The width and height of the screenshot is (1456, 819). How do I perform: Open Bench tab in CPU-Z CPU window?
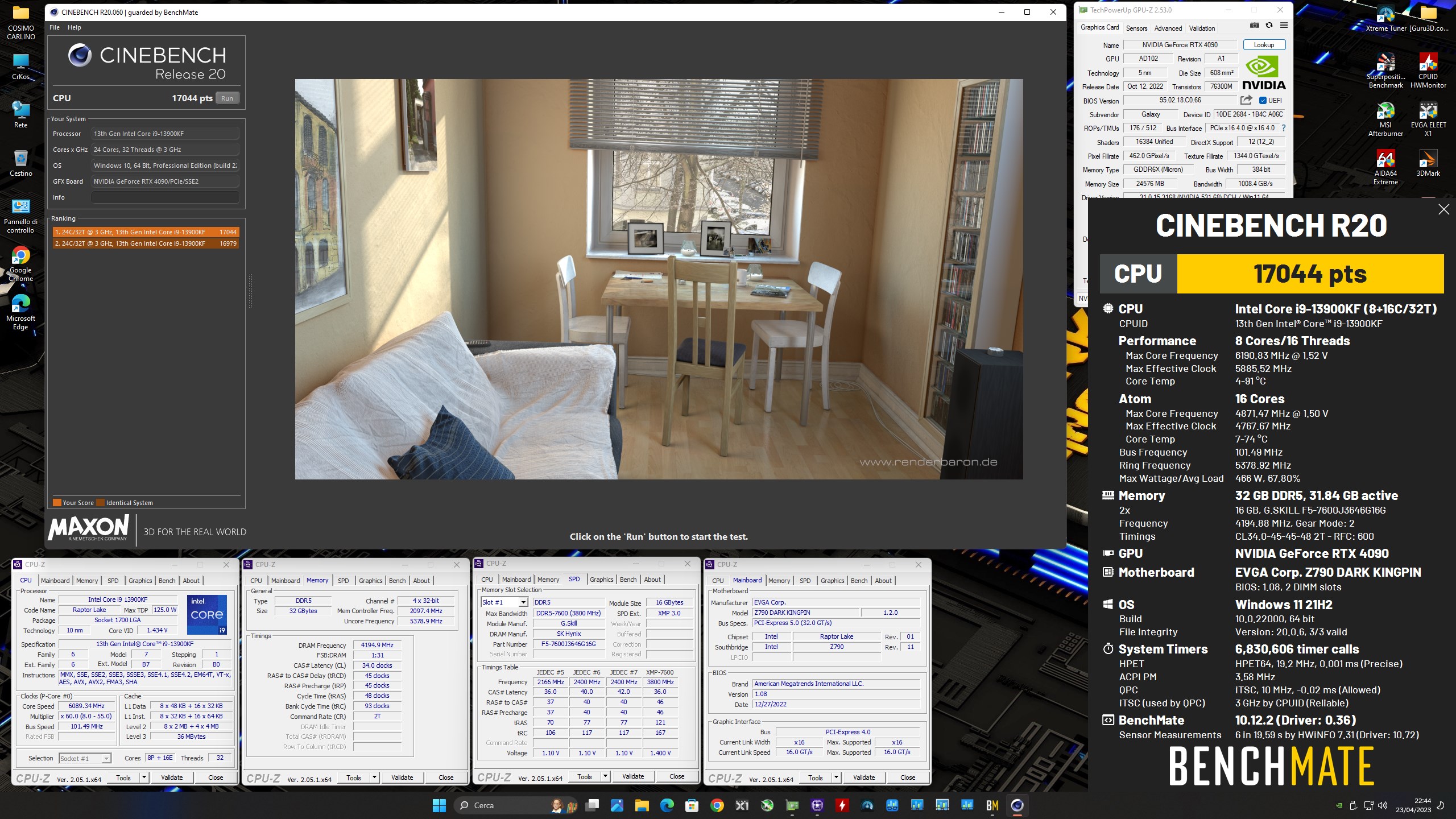click(167, 581)
